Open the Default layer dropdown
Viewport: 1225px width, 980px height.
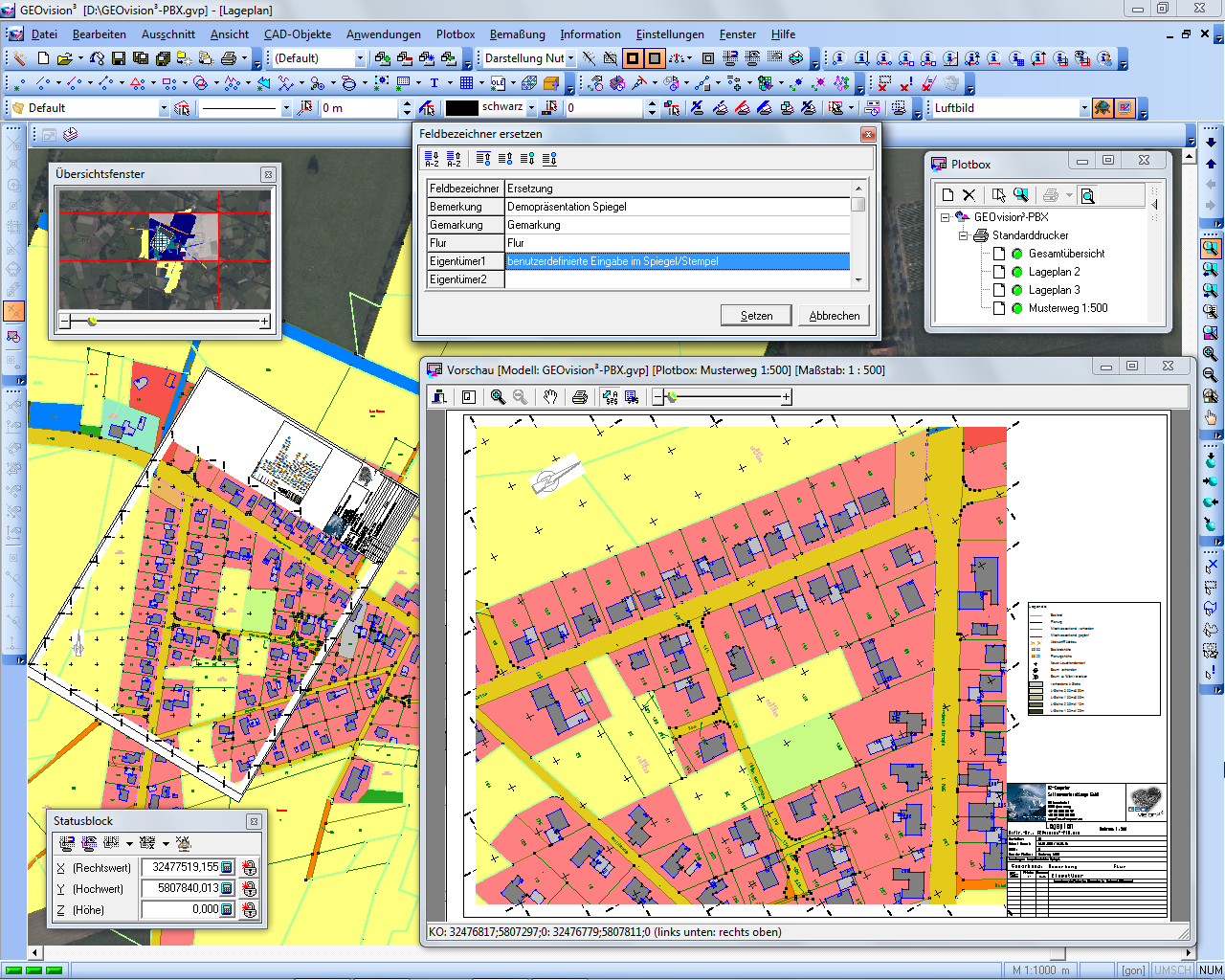point(164,108)
